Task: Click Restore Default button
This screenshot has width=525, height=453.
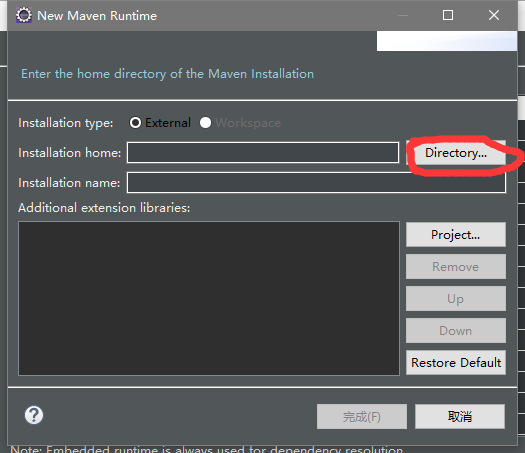Action: tap(456, 363)
